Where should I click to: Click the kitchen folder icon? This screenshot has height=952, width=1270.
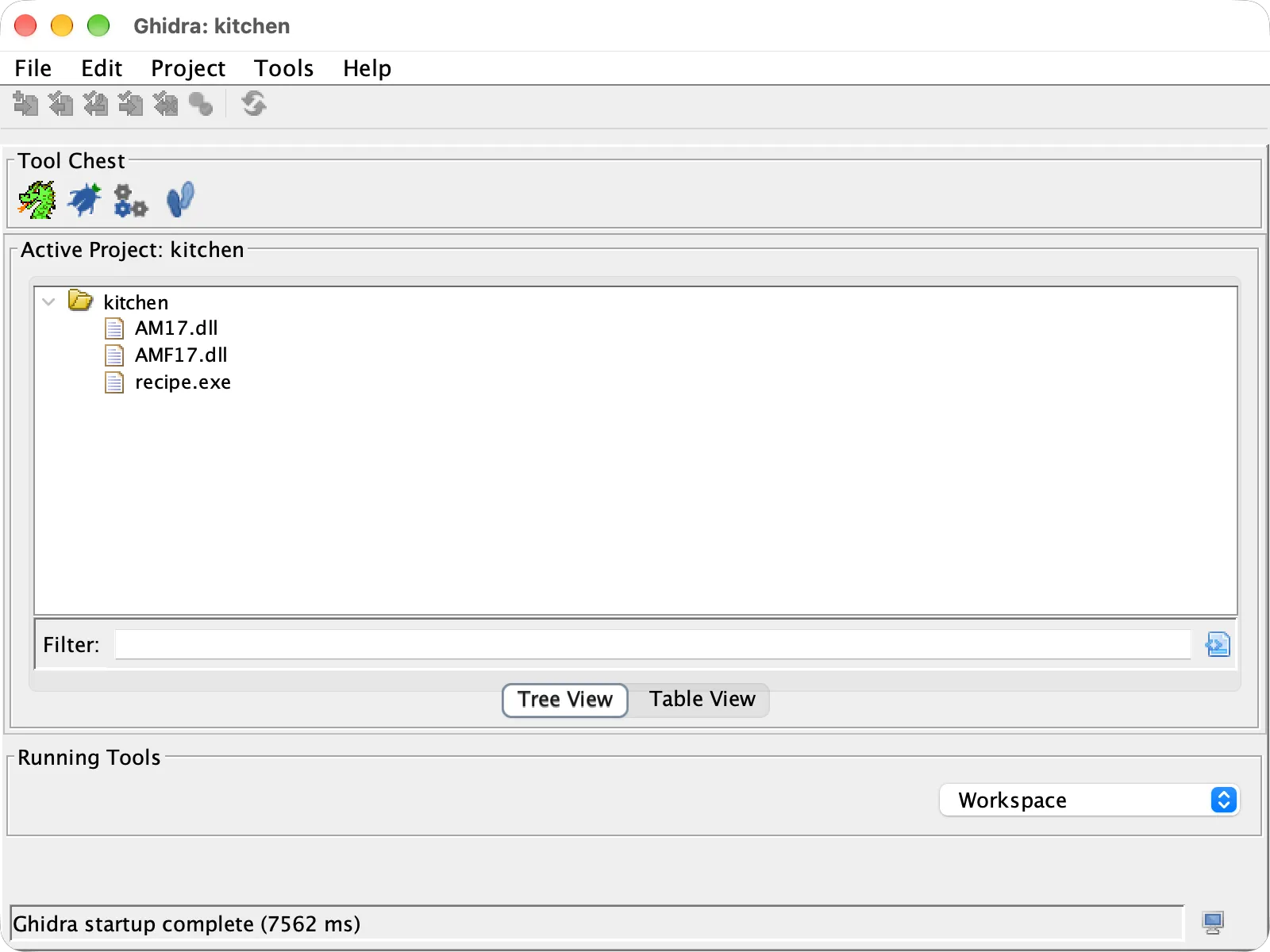point(80,301)
